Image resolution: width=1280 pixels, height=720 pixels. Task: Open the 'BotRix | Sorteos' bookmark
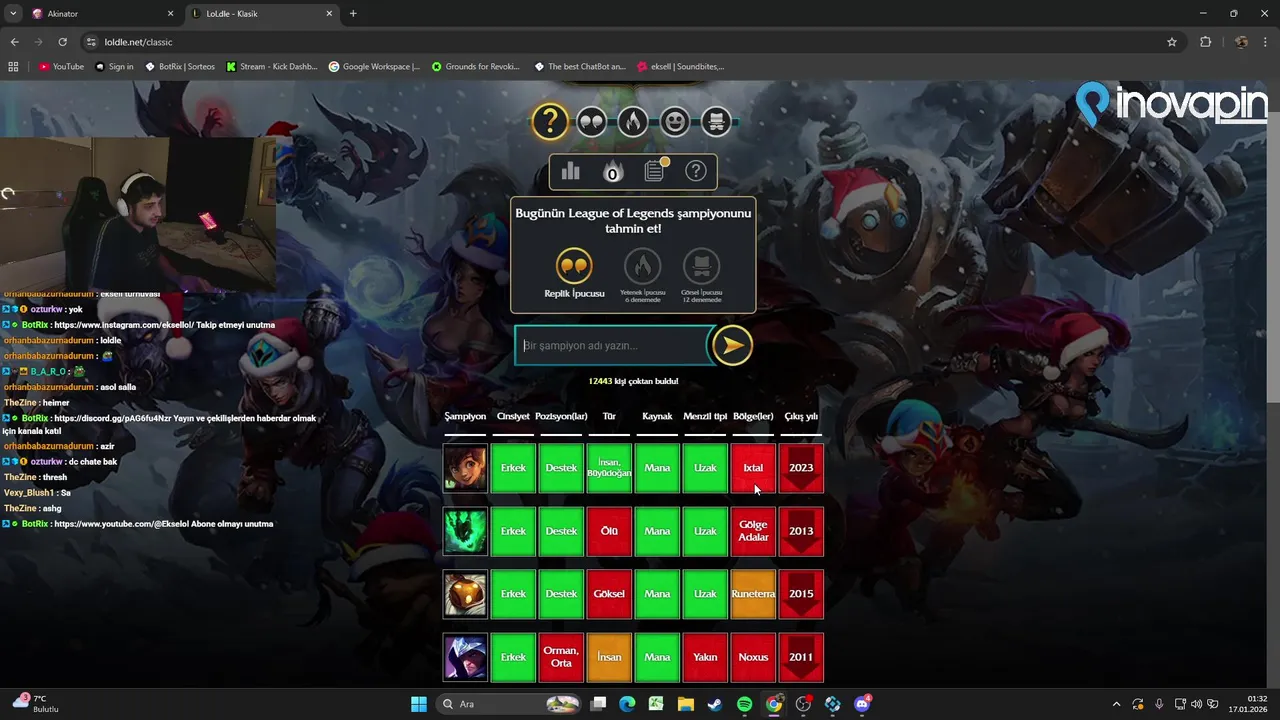click(x=180, y=67)
